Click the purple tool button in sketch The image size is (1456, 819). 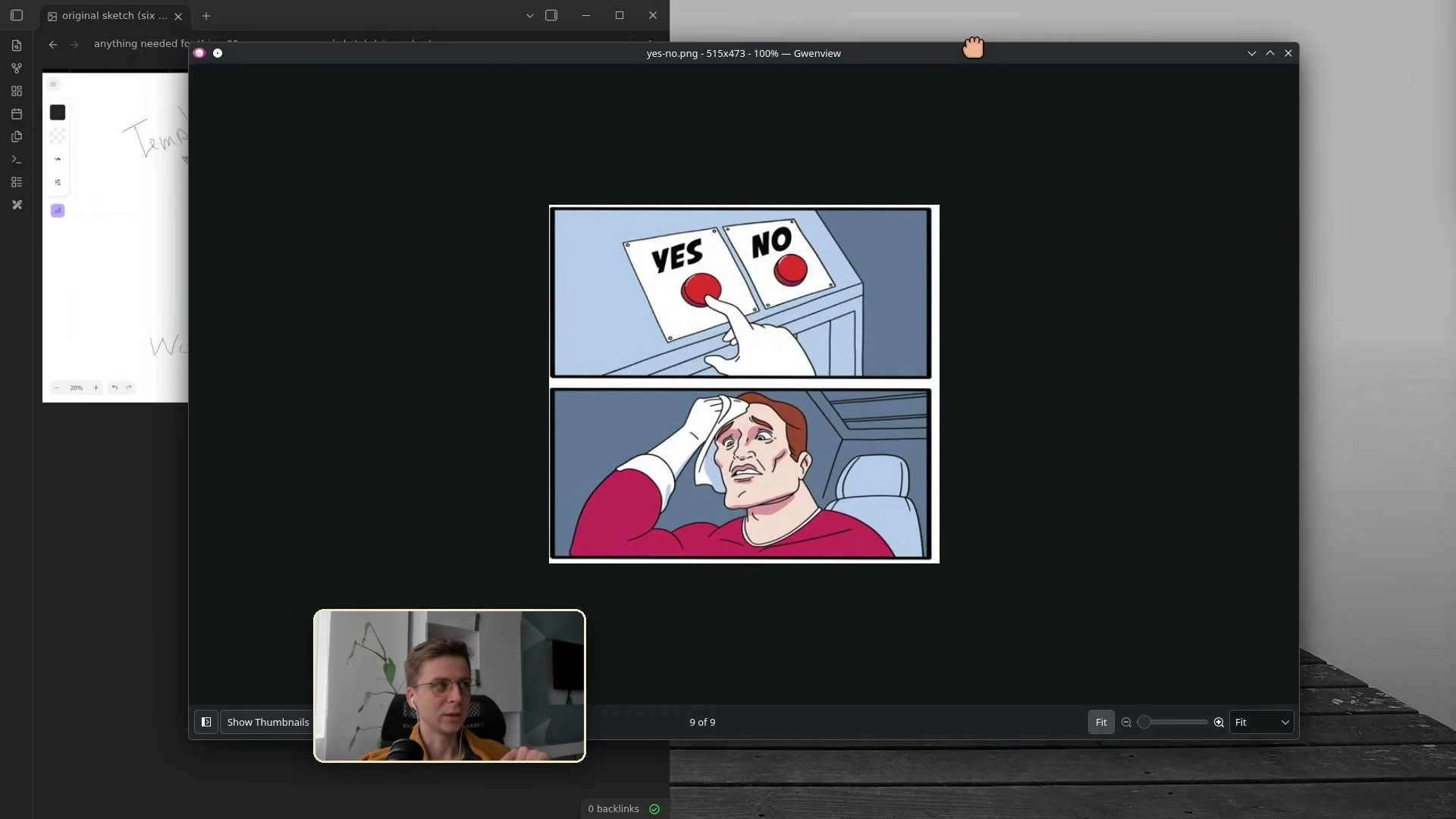[x=58, y=211]
